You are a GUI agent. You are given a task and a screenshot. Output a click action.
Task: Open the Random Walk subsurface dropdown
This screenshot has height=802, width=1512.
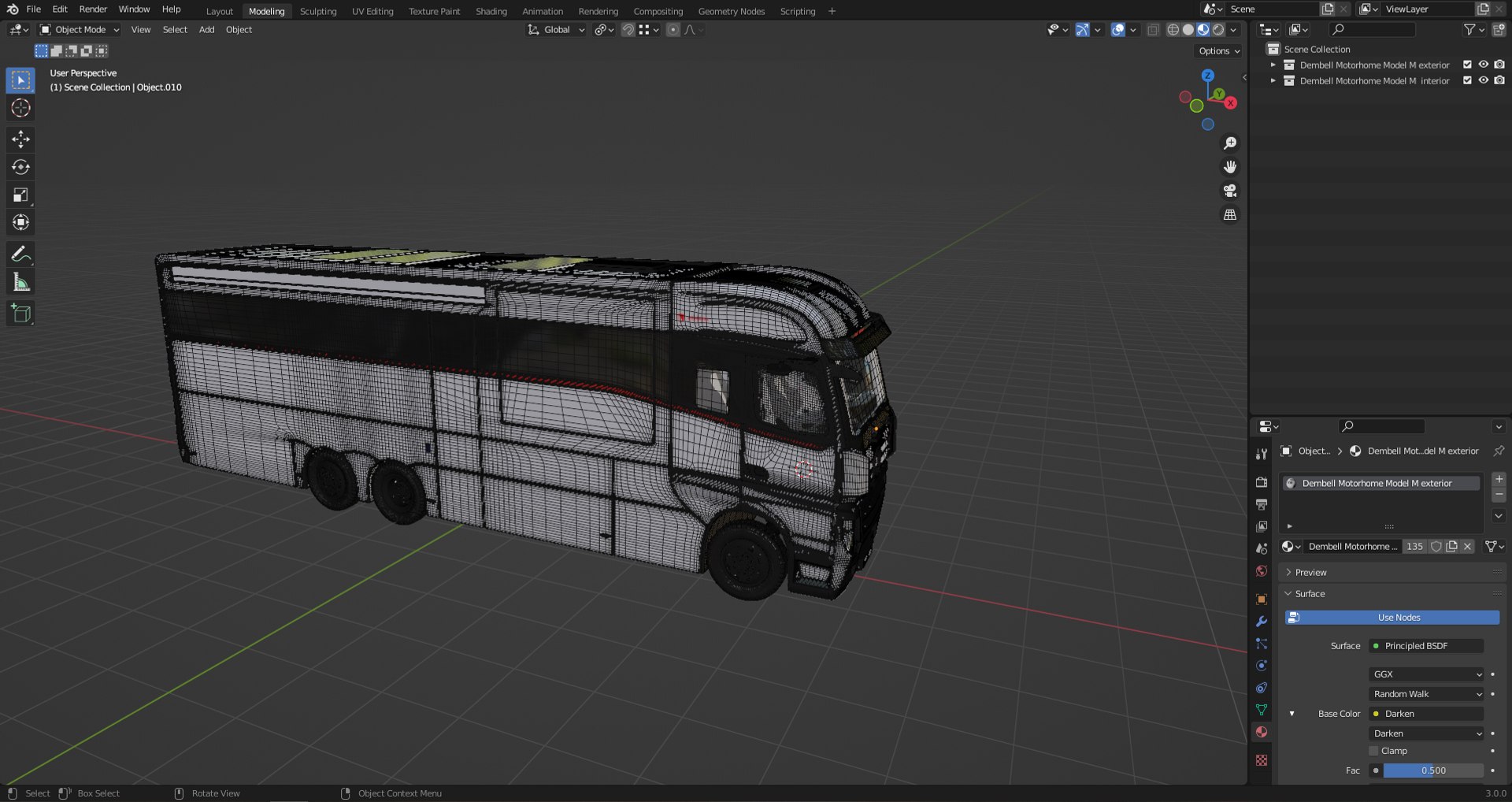(1427, 694)
